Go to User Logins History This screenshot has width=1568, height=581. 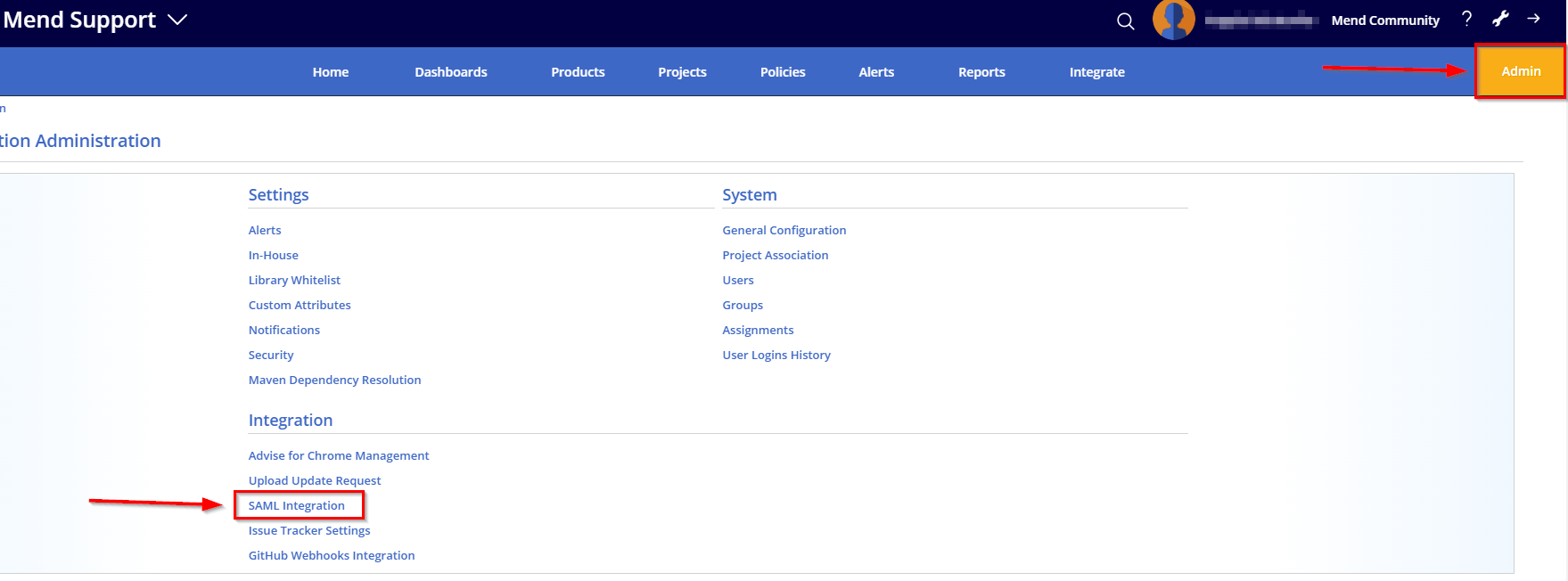(x=776, y=355)
